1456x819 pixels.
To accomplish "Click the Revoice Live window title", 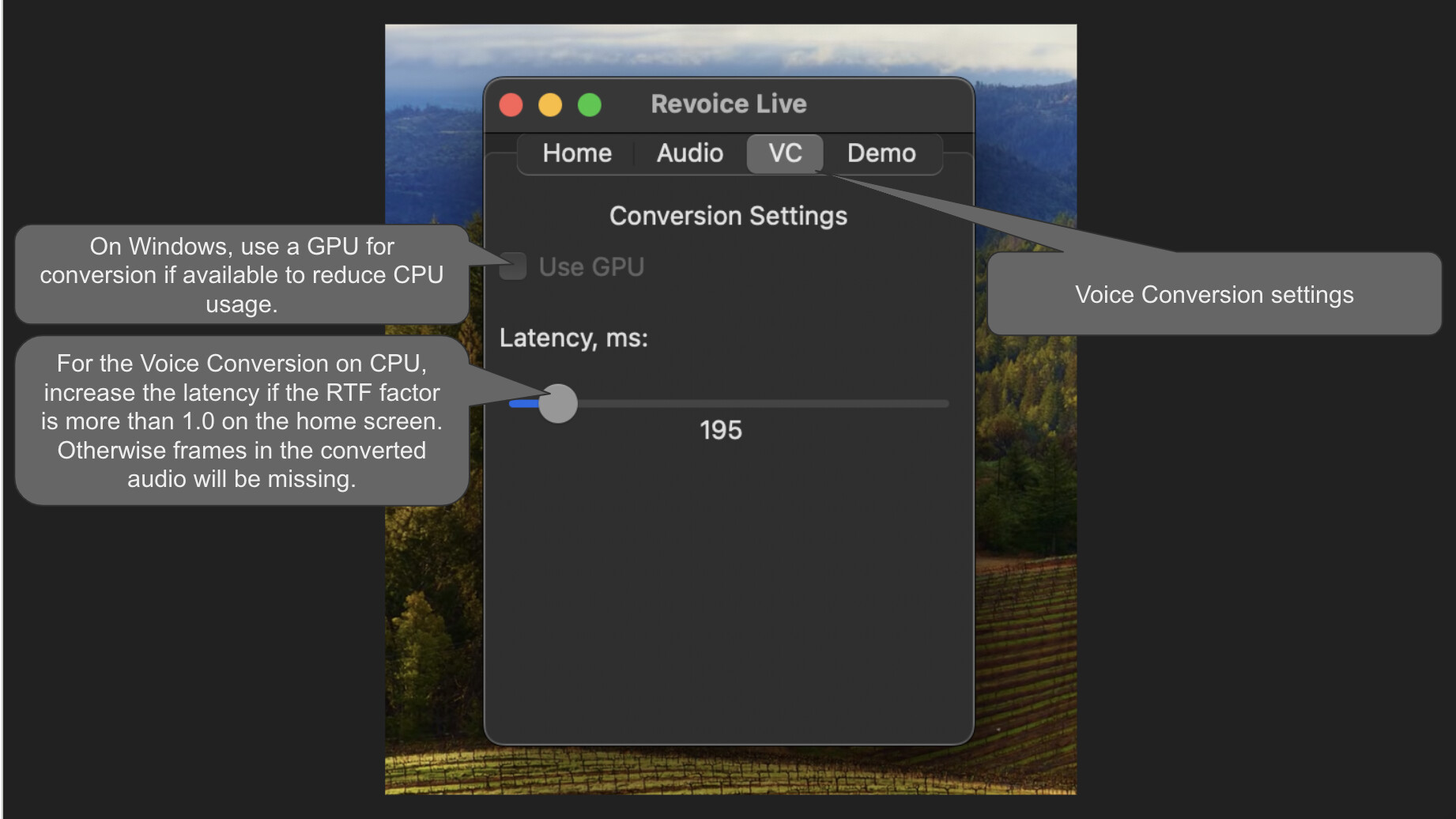I will (727, 104).
